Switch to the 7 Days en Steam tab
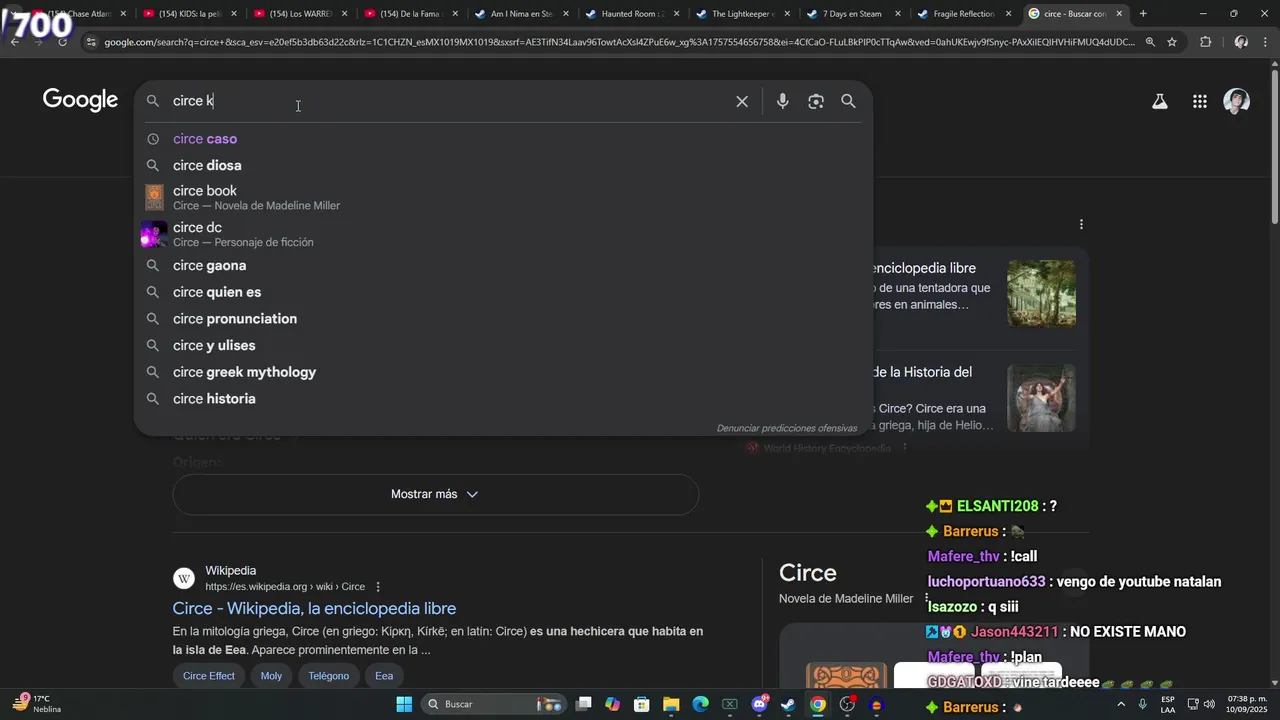Image resolution: width=1280 pixels, height=720 pixels. [x=853, y=14]
